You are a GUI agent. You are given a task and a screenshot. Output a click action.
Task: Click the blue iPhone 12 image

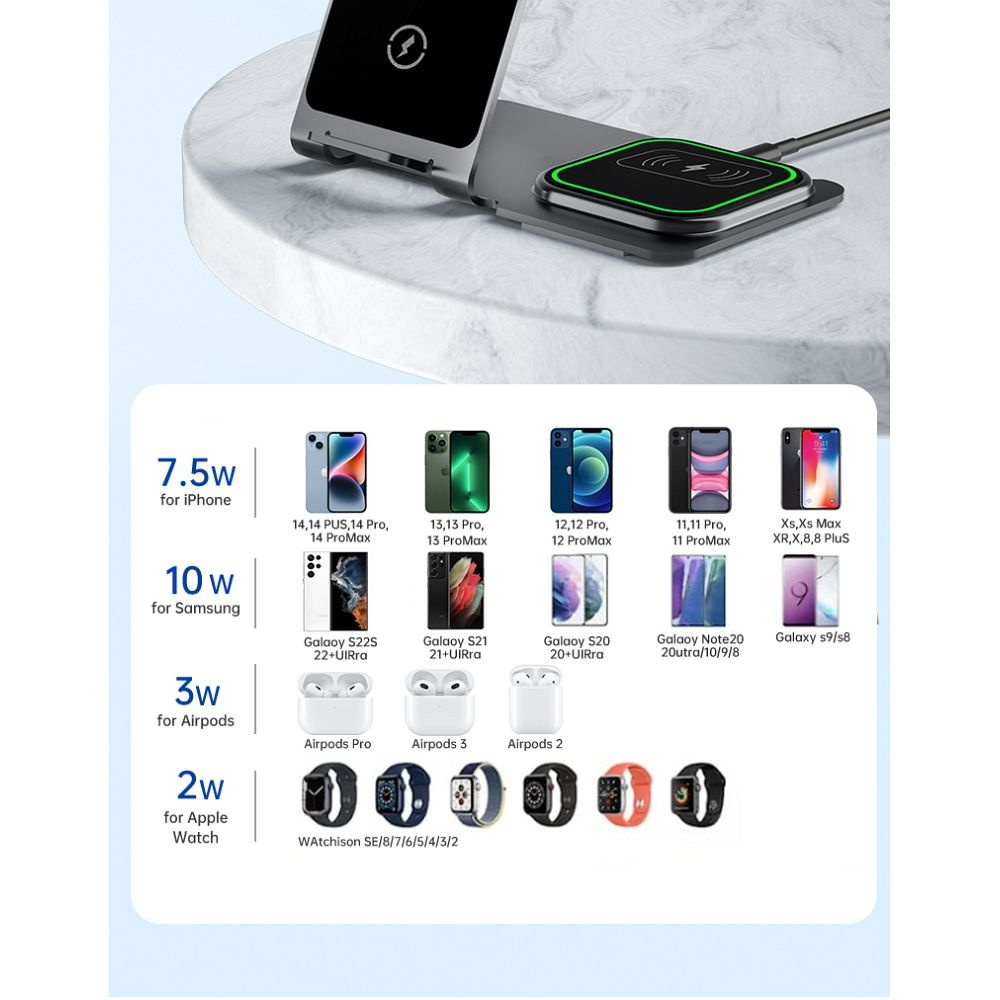pyautogui.click(x=581, y=471)
